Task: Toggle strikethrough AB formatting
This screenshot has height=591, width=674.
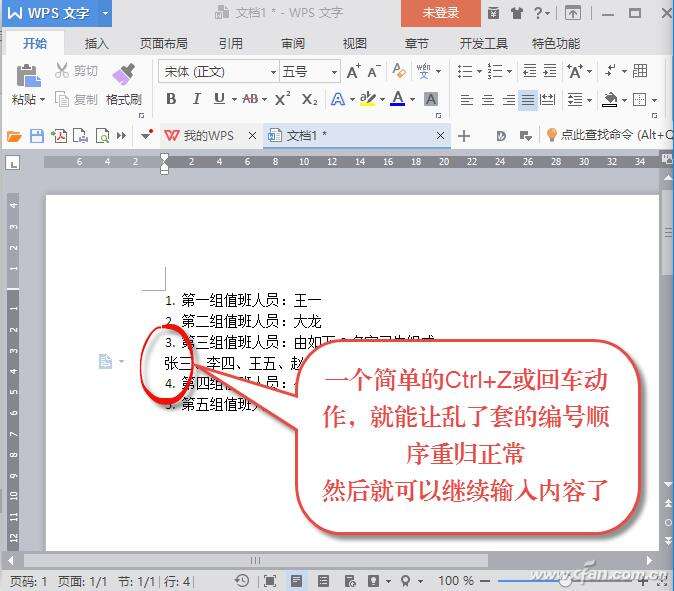Action: click(x=250, y=99)
